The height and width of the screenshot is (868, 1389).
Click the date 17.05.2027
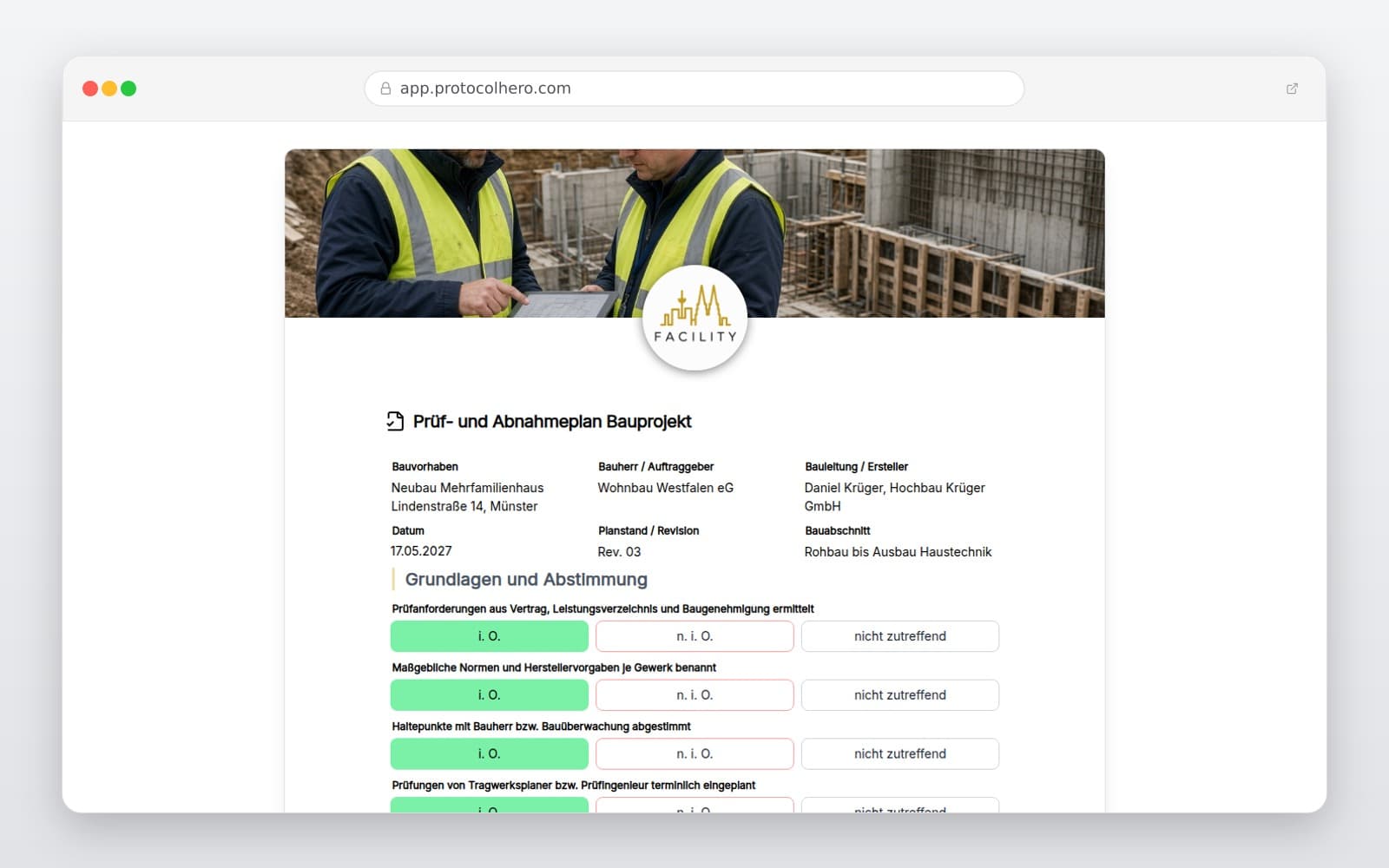tap(421, 551)
